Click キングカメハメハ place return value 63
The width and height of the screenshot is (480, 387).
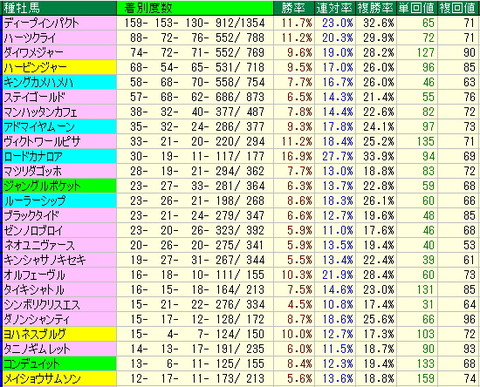coord(469,82)
